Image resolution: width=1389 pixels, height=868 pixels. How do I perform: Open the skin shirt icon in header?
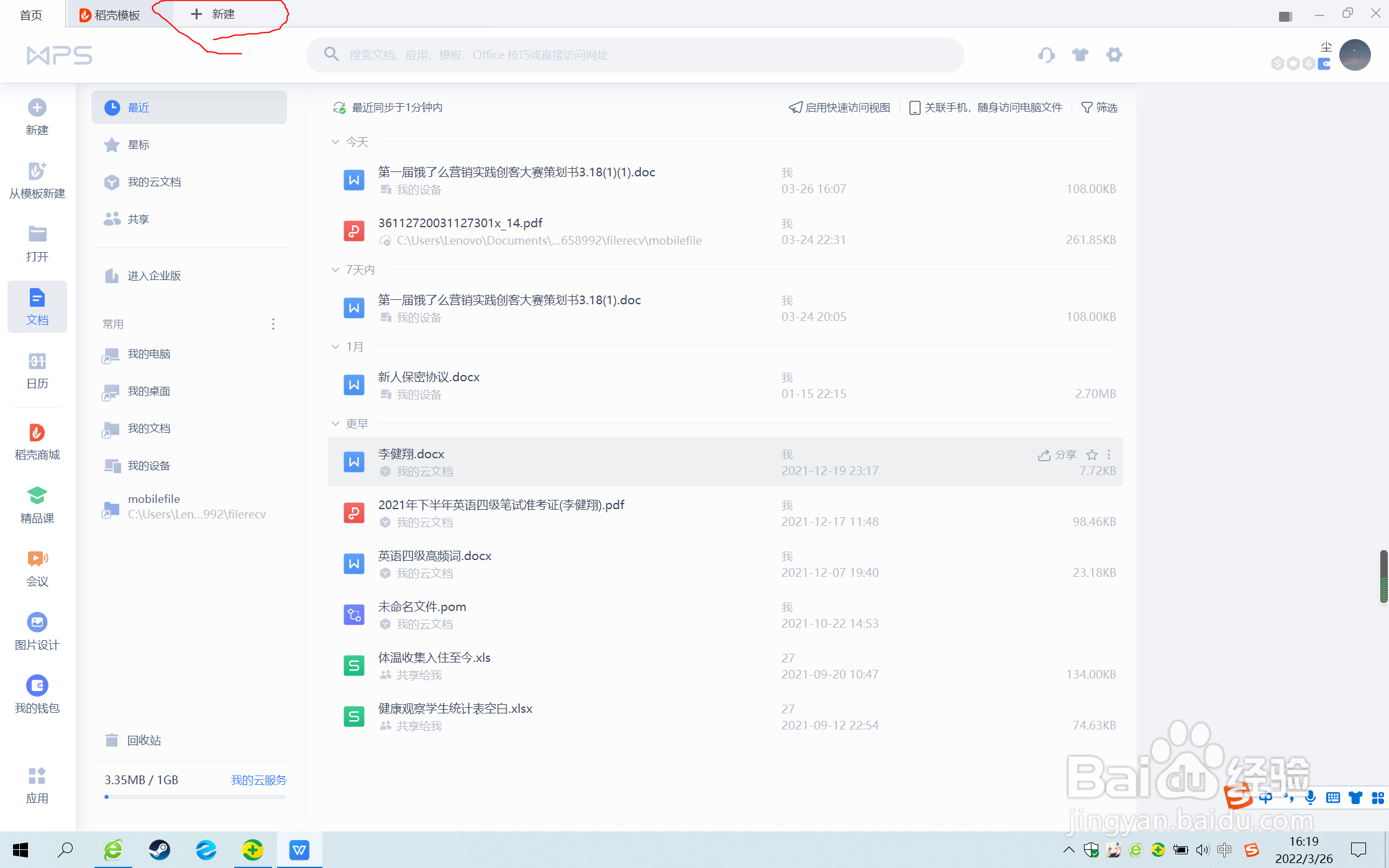(1080, 55)
